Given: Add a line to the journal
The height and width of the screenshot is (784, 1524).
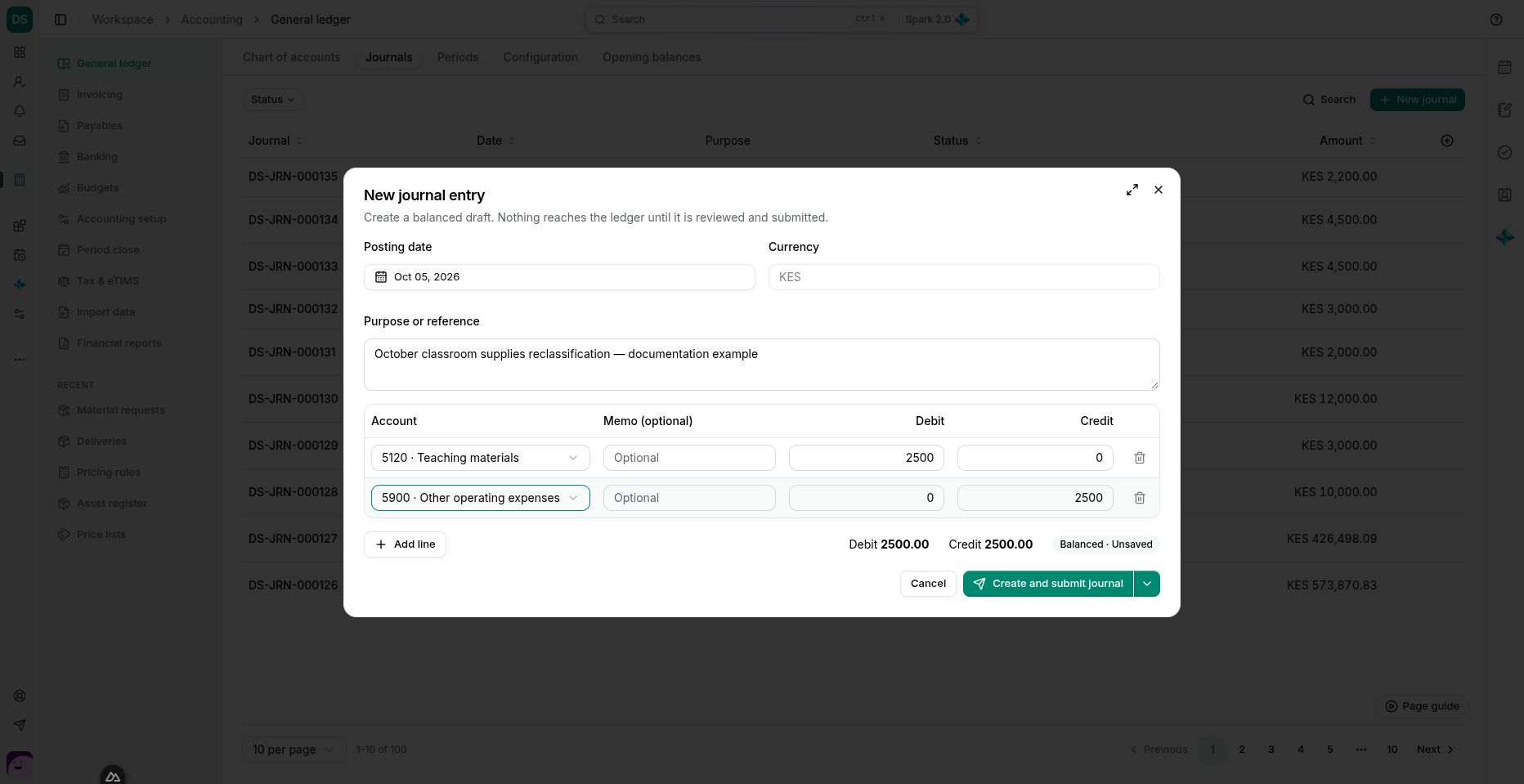Looking at the screenshot, I should tap(405, 544).
